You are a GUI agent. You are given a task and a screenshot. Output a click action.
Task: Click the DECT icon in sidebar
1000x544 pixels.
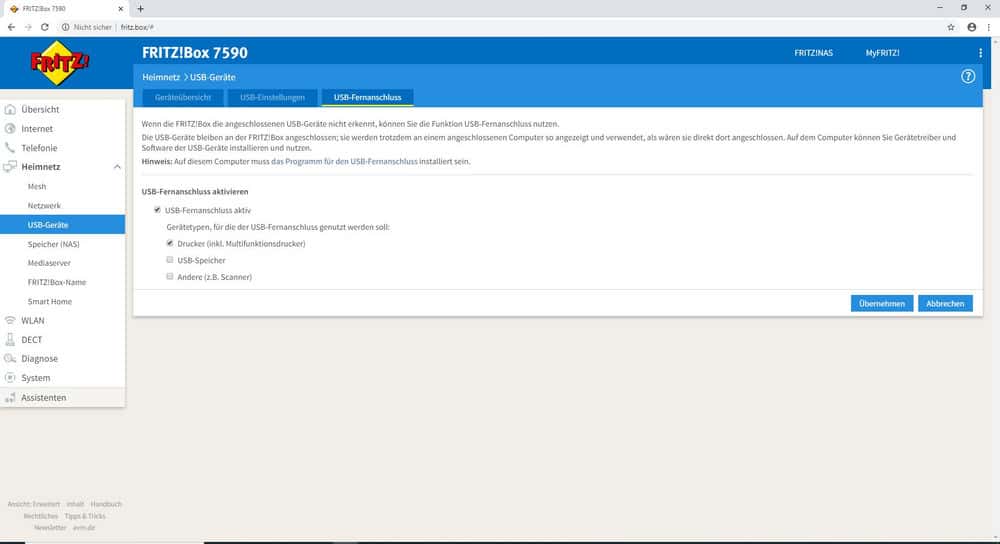11,340
